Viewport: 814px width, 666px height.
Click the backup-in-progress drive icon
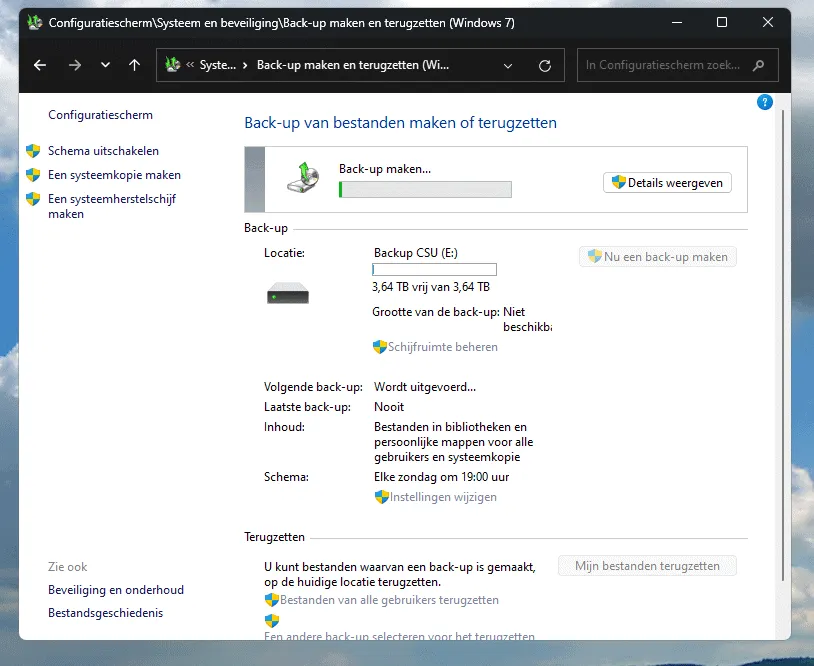304,176
